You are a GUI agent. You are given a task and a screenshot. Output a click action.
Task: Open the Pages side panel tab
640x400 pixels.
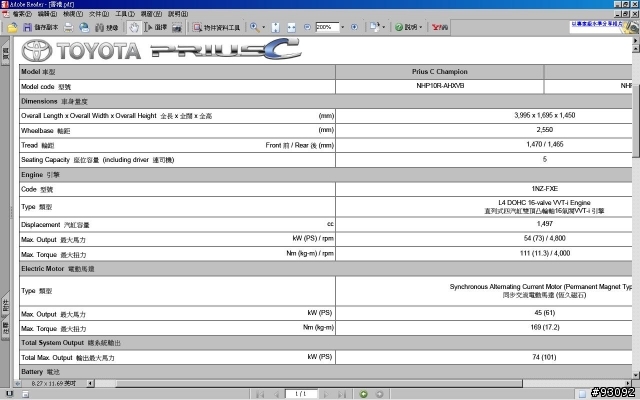tap(5, 53)
